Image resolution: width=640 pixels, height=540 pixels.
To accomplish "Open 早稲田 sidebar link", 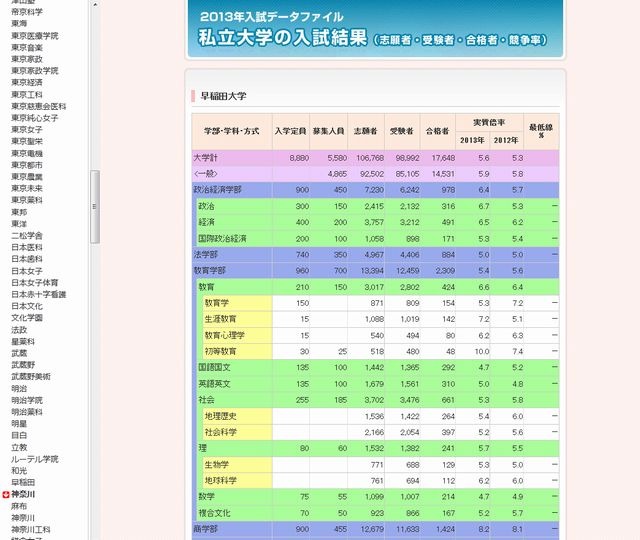I will tap(23, 482).
